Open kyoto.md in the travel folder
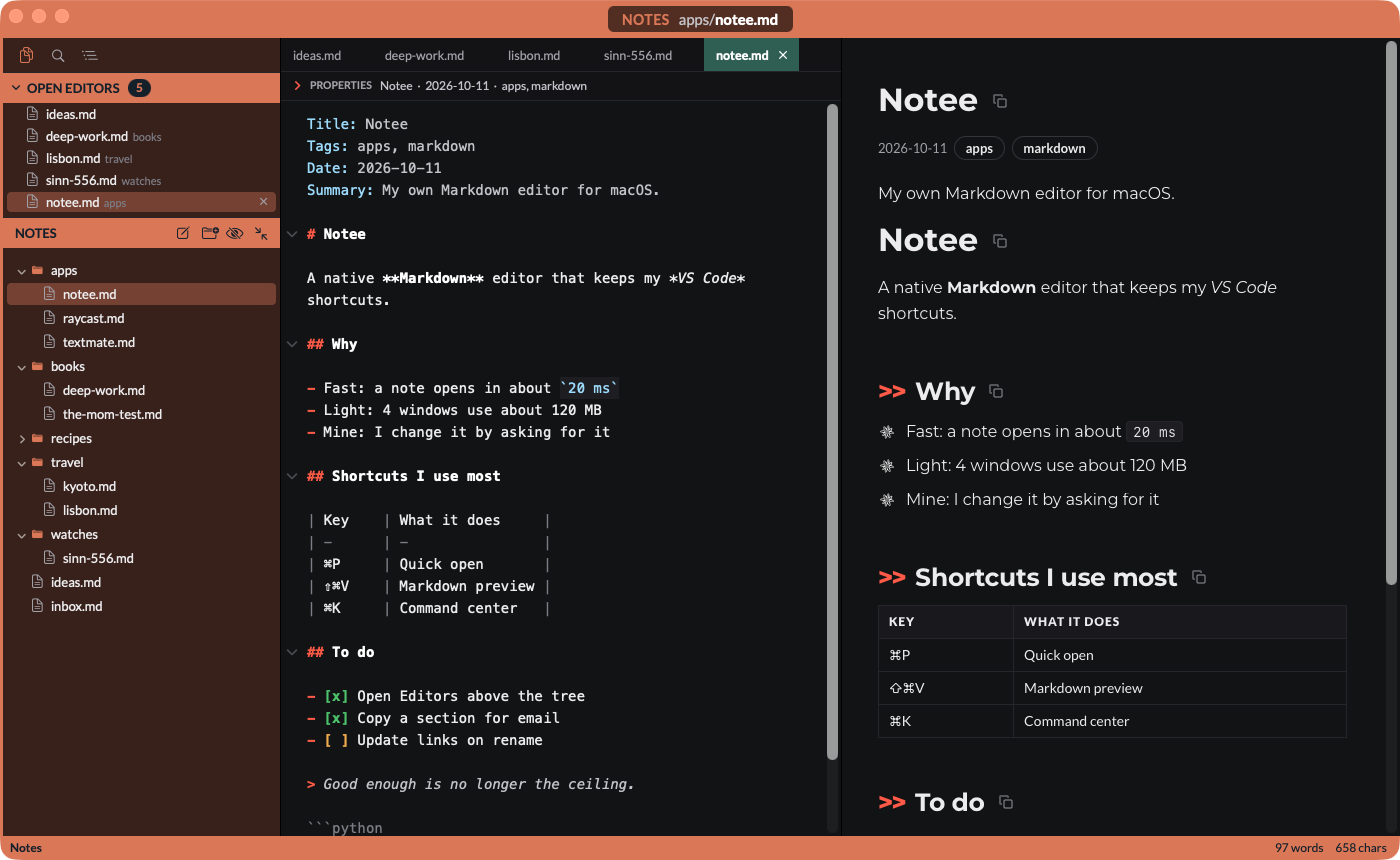This screenshot has height=860, width=1400. [x=89, y=486]
